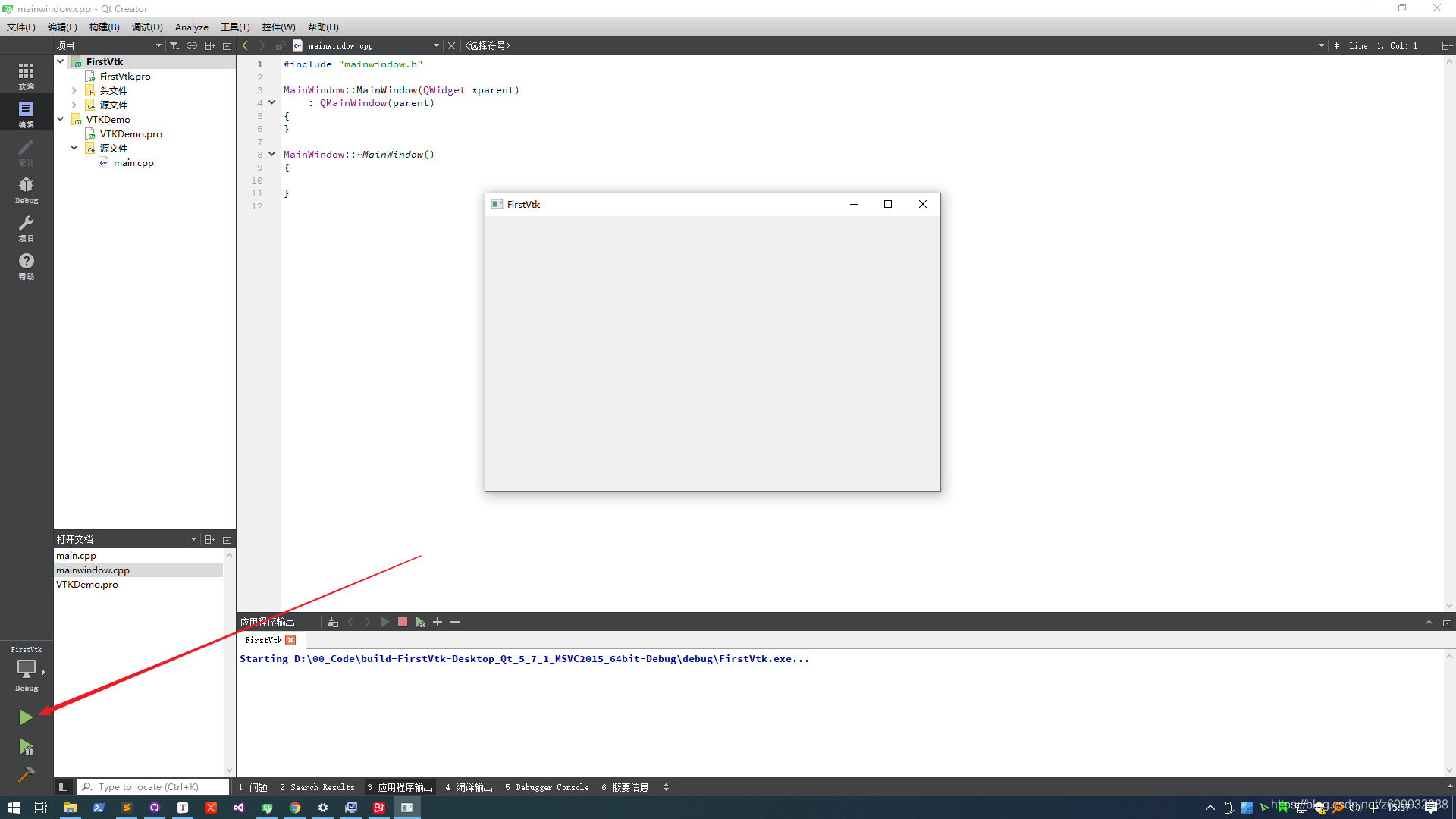
Task: Open the 构建(B) menu
Action: click(104, 27)
